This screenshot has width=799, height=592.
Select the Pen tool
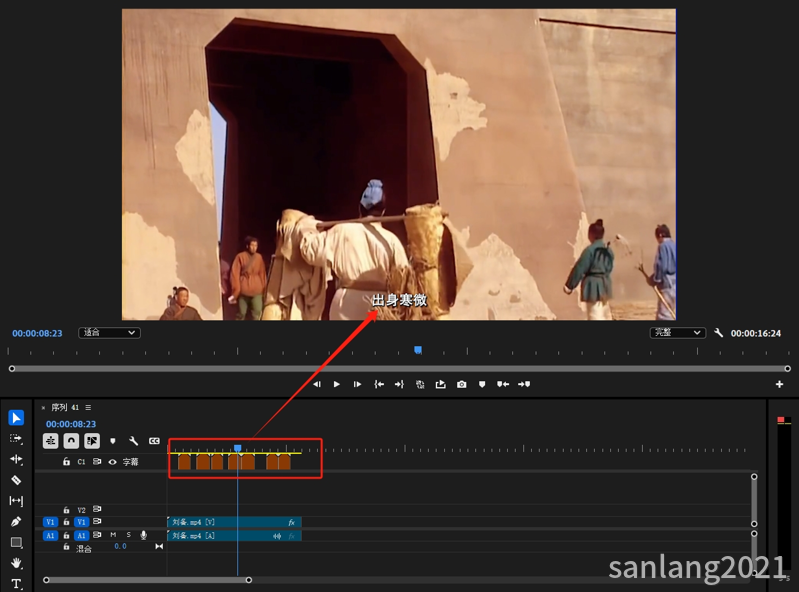(x=16, y=522)
